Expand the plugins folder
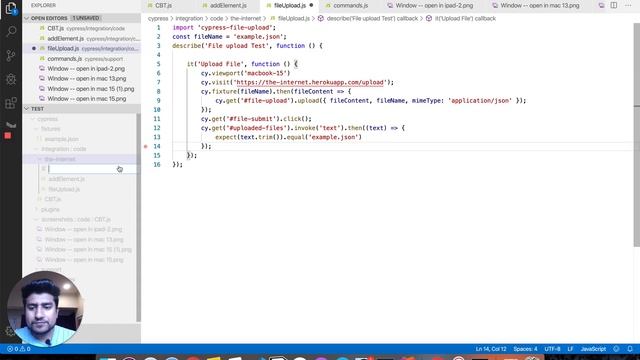 click(x=36, y=209)
